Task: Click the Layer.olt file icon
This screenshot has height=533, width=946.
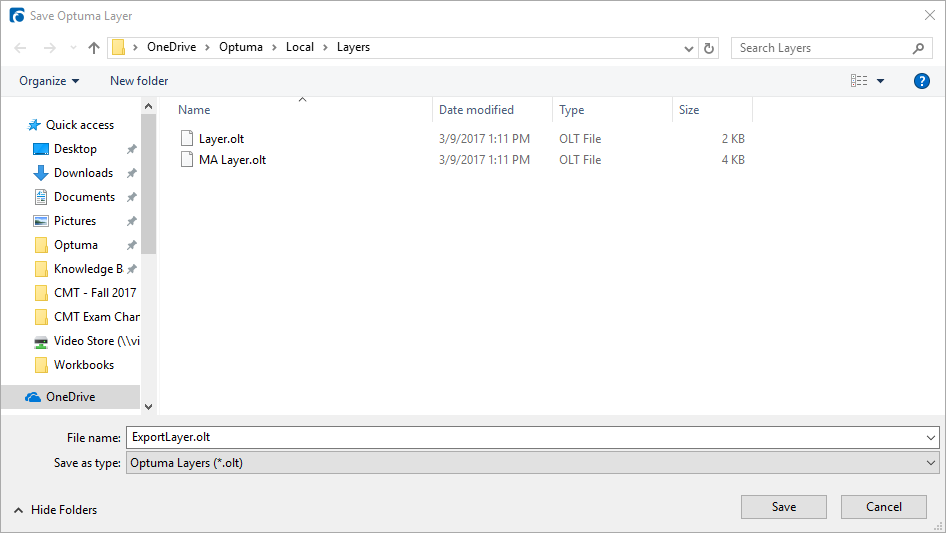Action: coord(187,138)
